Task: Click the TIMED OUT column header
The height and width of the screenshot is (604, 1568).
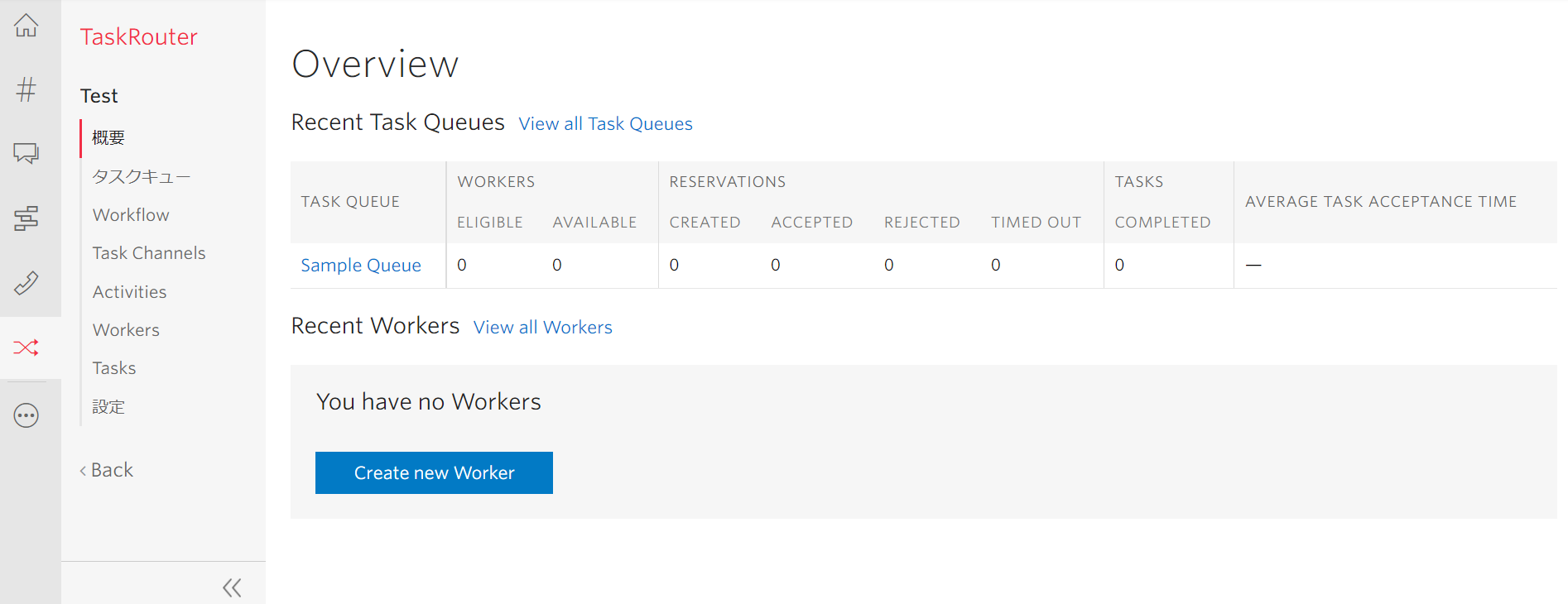Action: 1036,223
